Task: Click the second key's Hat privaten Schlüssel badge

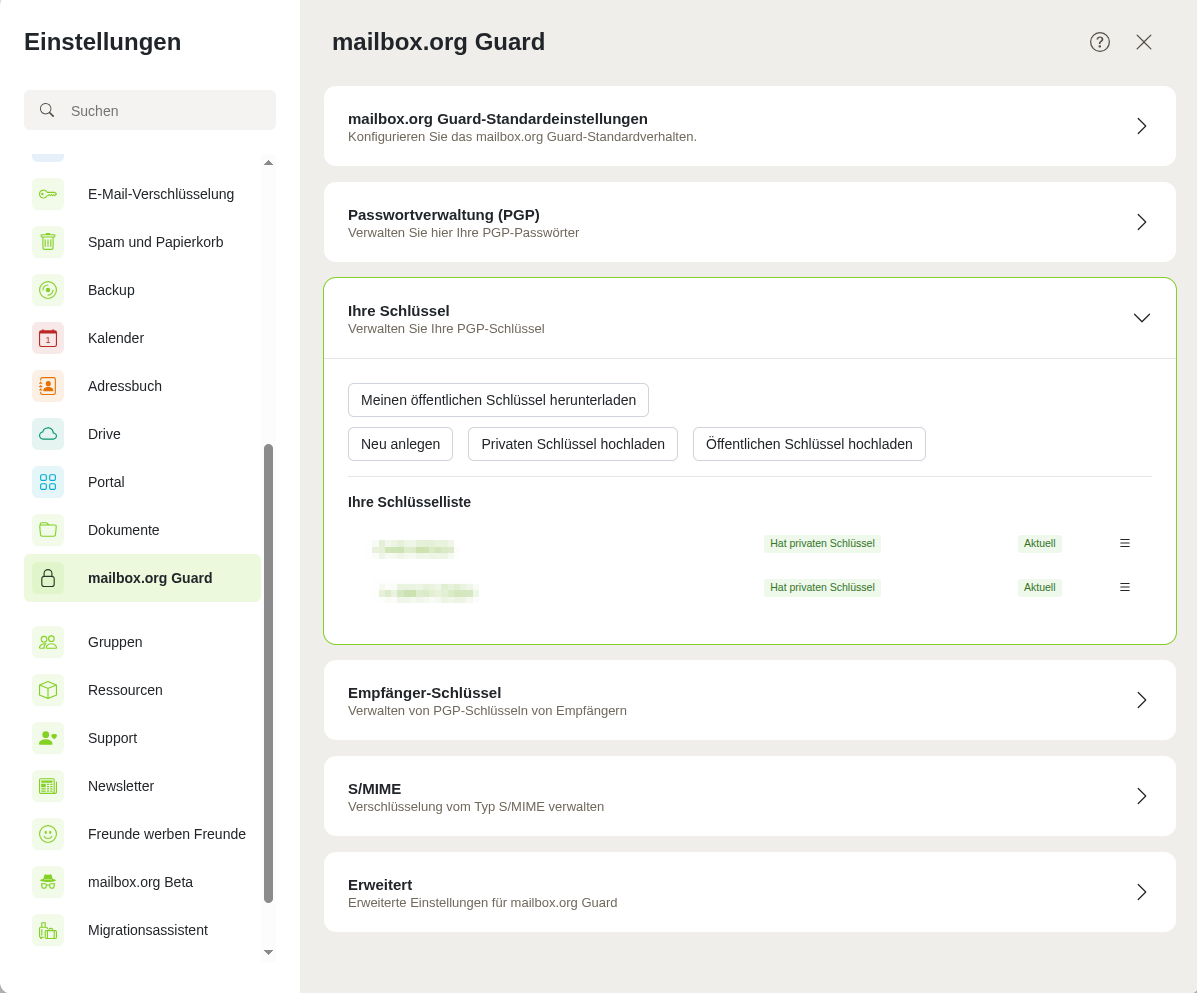Action: [x=822, y=588]
